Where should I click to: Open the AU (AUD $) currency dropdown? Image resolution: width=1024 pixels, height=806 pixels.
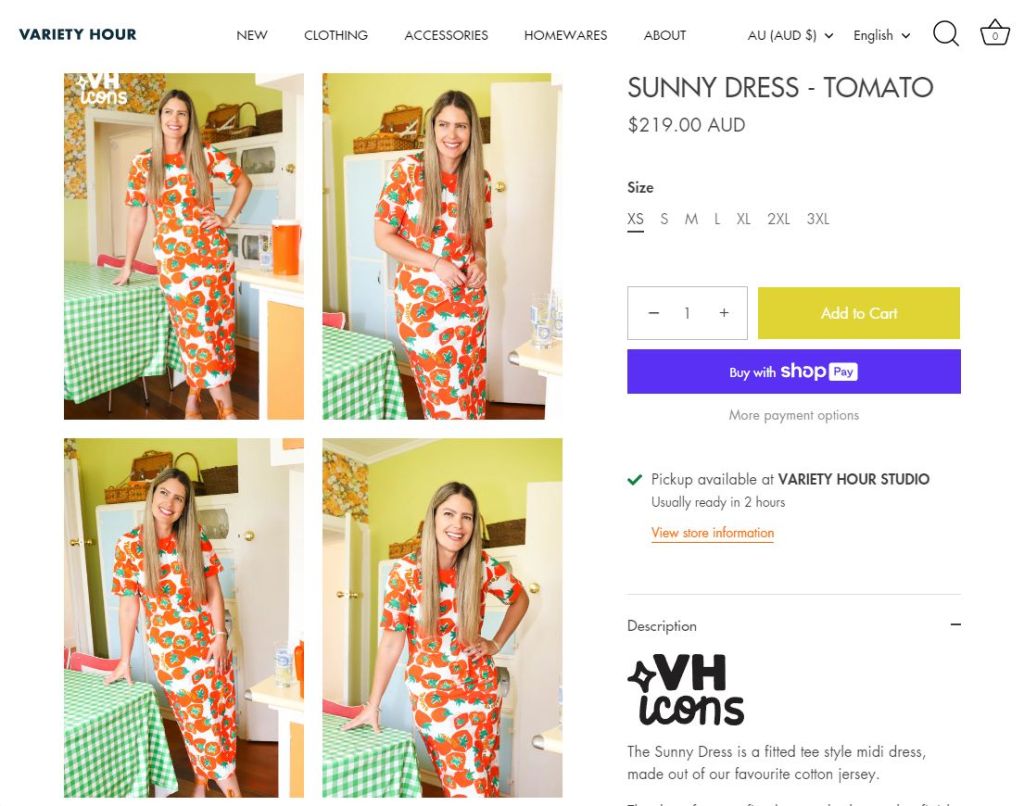[790, 35]
